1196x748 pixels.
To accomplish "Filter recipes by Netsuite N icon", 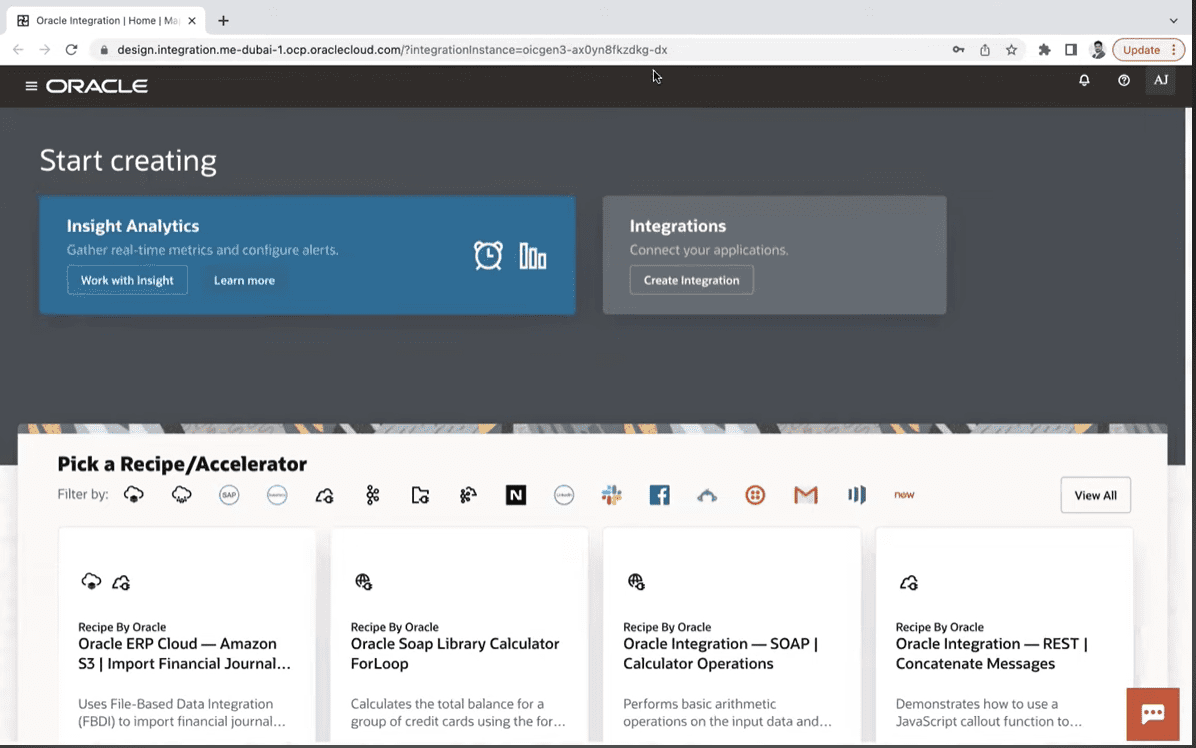I will [x=516, y=495].
